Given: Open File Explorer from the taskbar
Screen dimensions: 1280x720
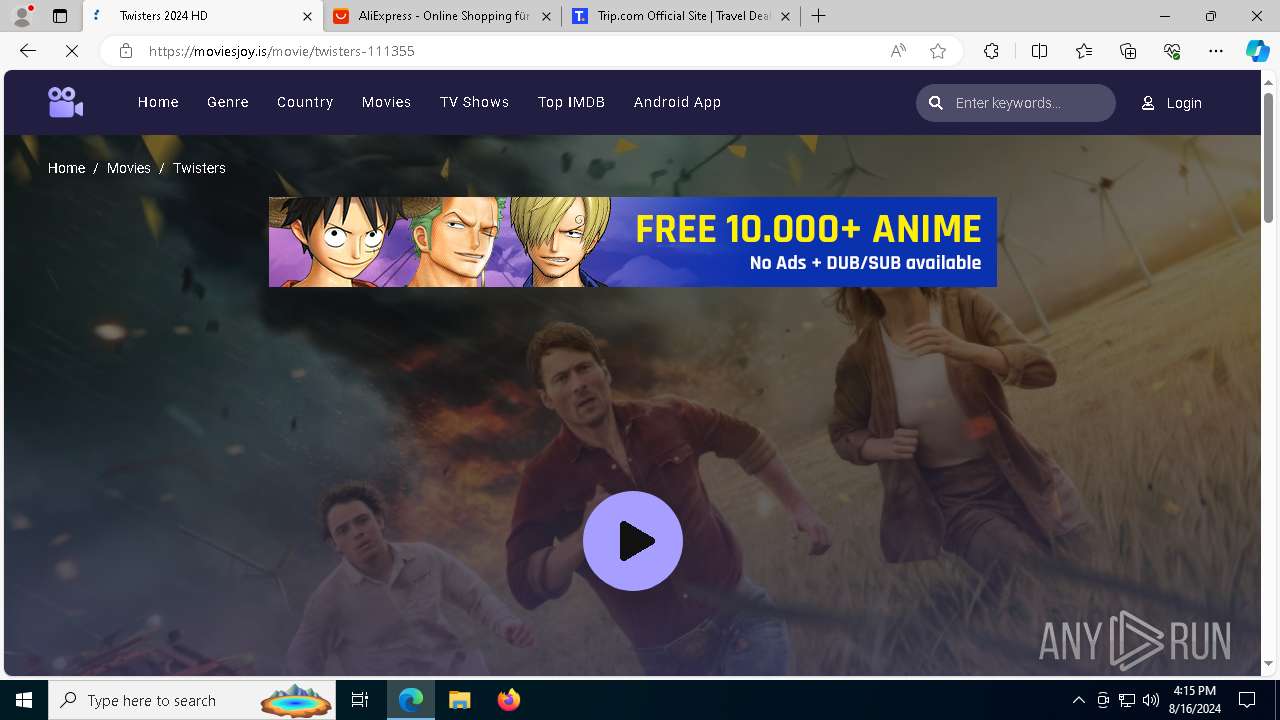Looking at the screenshot, I should [459, 700].
